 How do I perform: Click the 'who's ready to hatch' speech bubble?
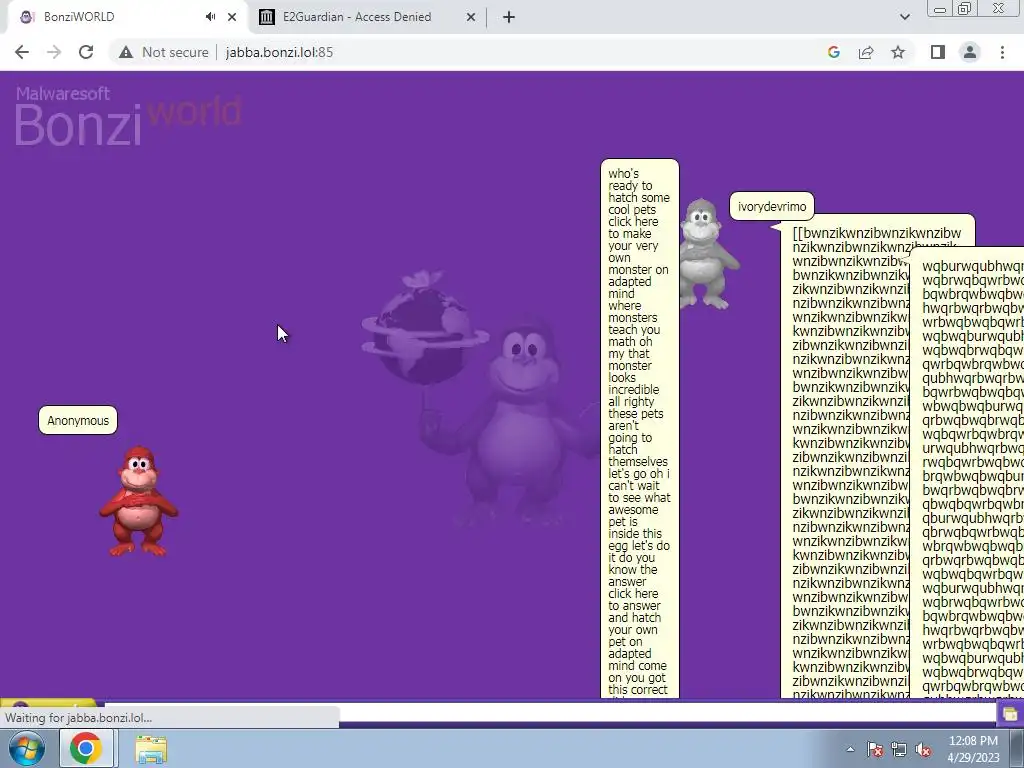[639, 428]
